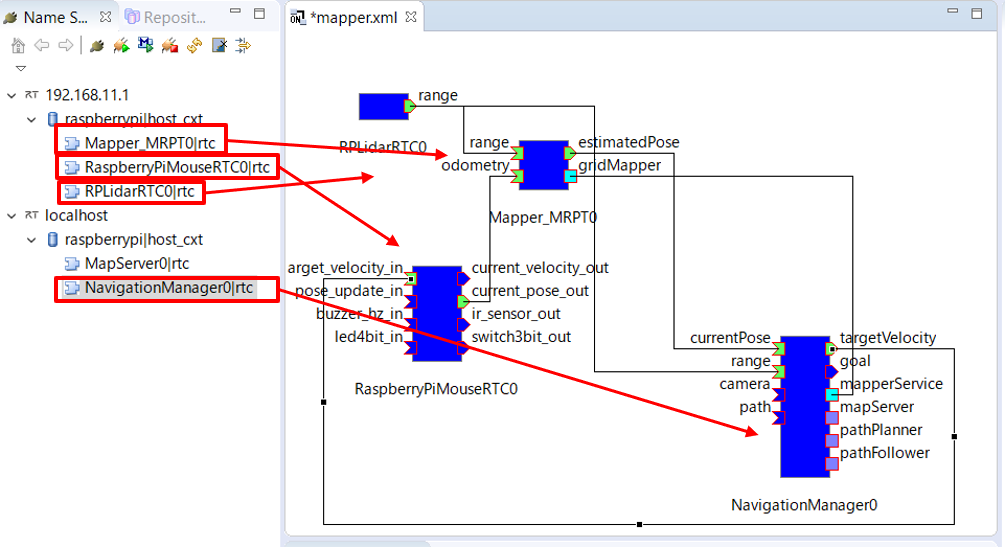Click the plug icon with red stop square
1005x547 pixels.
point(169,45)
